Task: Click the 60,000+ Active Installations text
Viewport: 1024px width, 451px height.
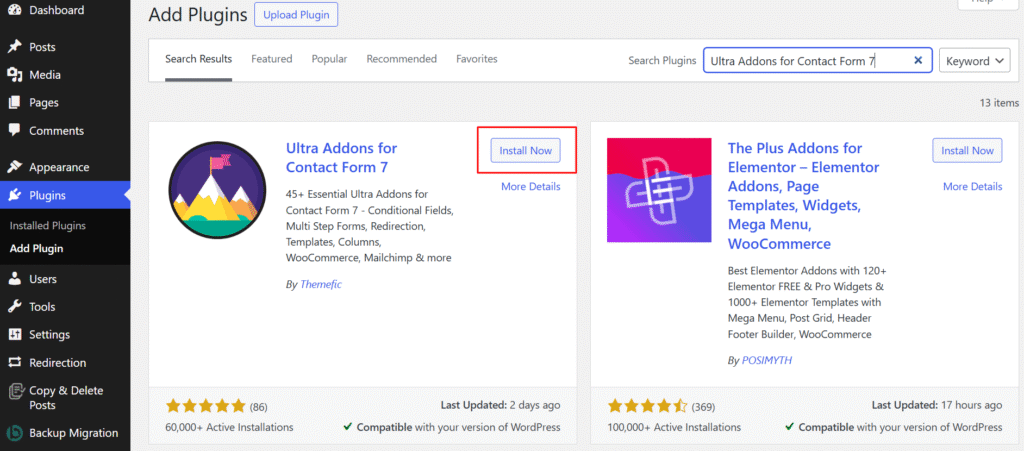Action: (230, 428)
